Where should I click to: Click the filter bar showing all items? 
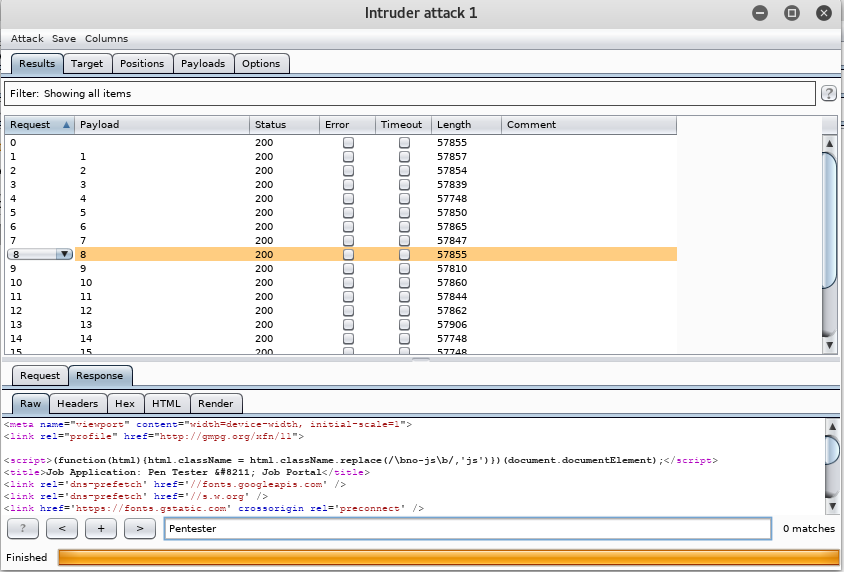pos(410,94)
